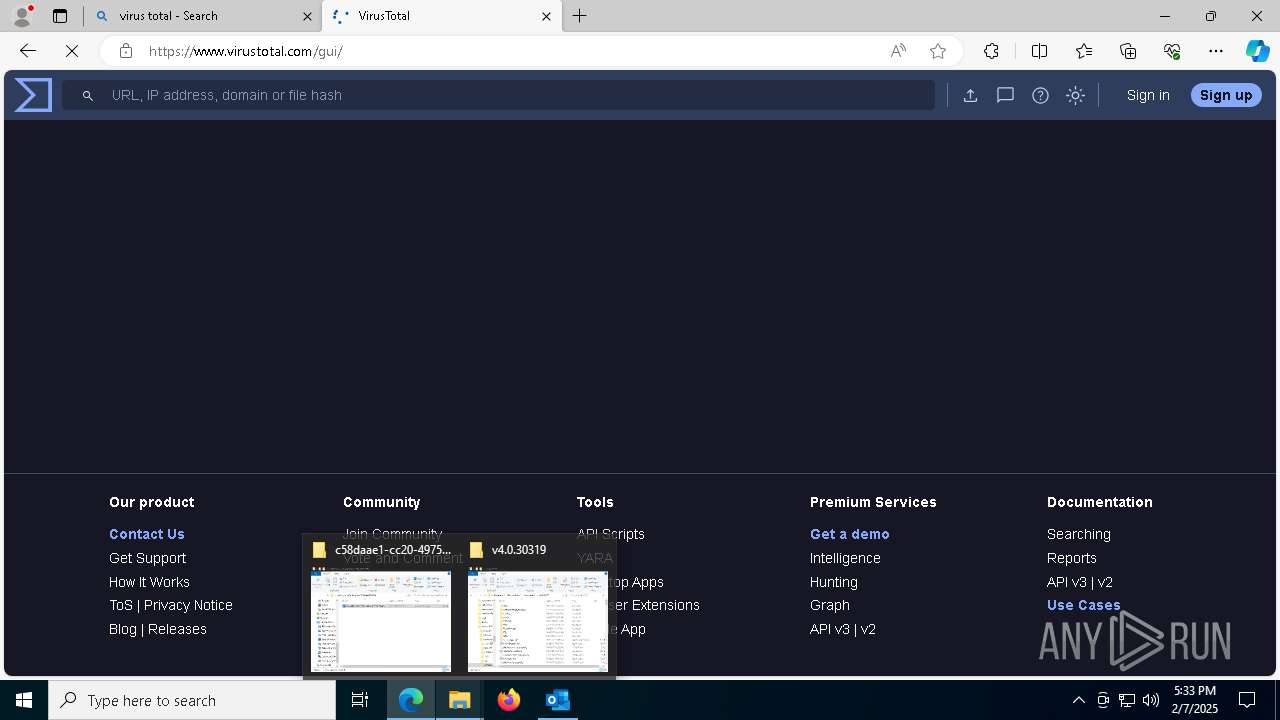Viewport: 1280px width, 720px height.
Task: Open the tab actions menu icon
Action: coord(60,16)
